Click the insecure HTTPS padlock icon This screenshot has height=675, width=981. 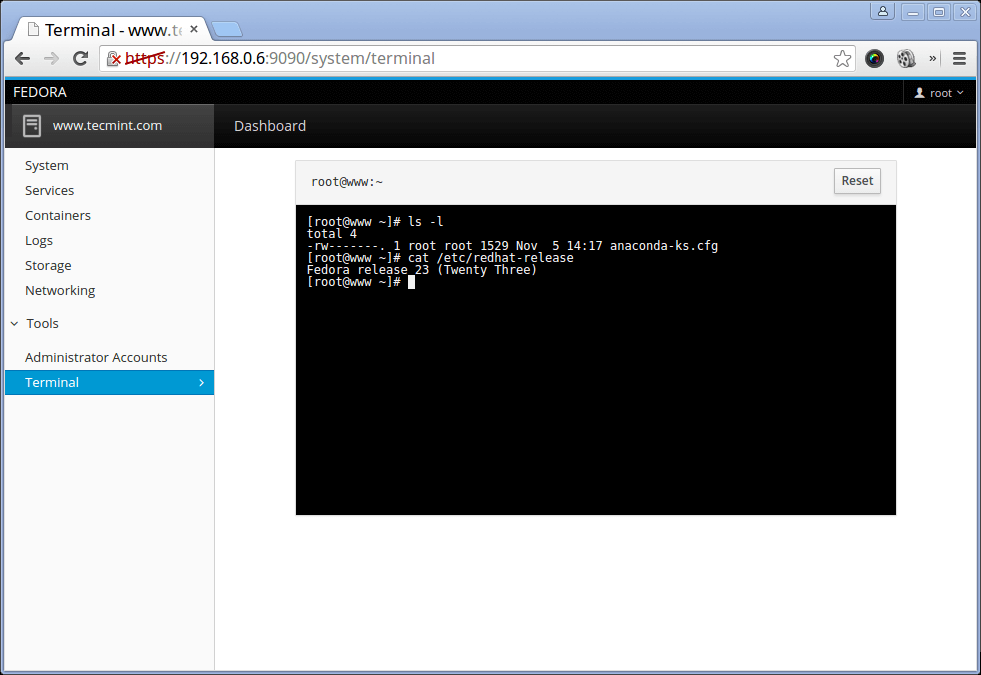click(114, 58)
